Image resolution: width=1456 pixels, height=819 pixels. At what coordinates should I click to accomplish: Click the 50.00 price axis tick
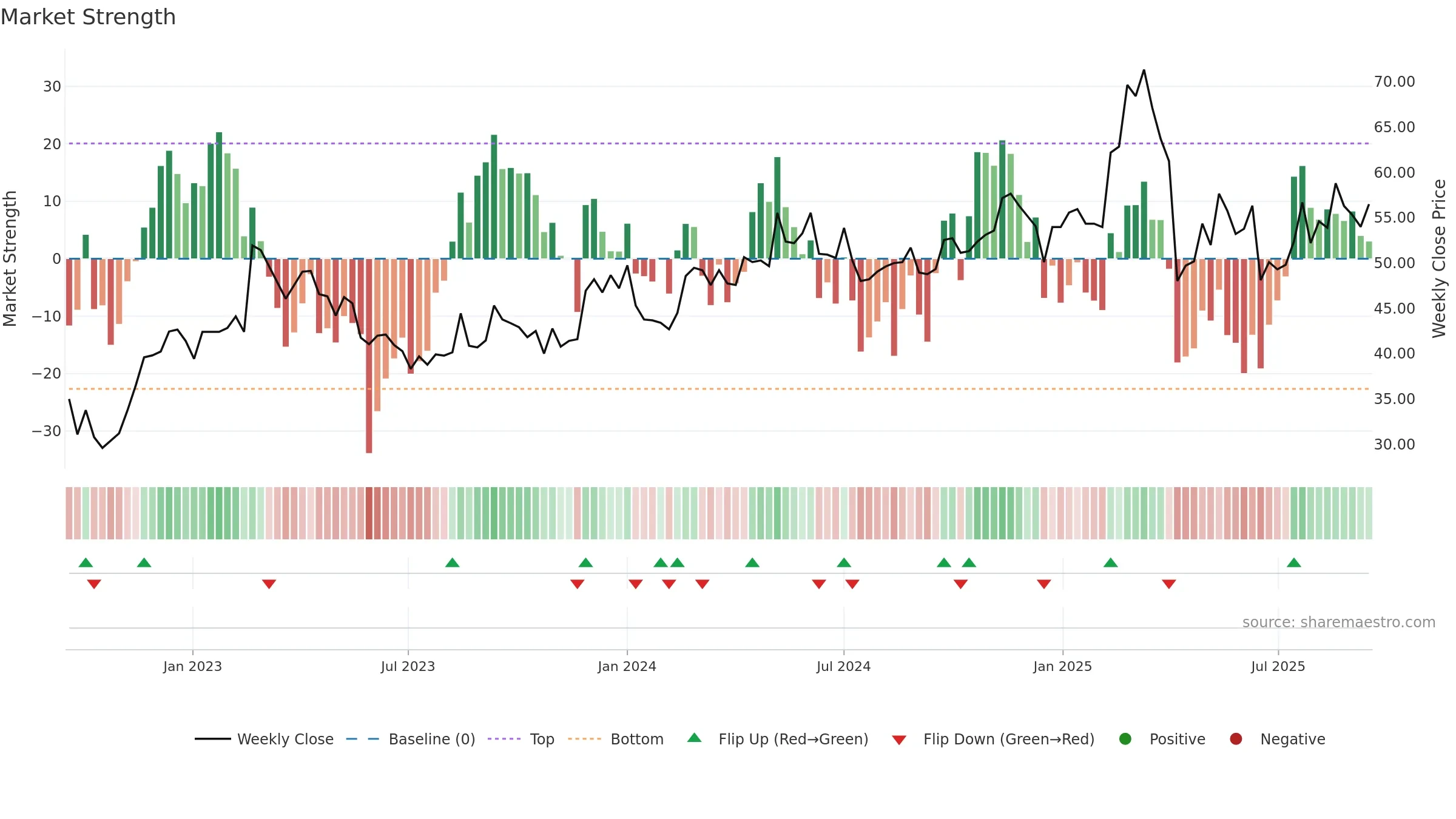point(1394,263)
